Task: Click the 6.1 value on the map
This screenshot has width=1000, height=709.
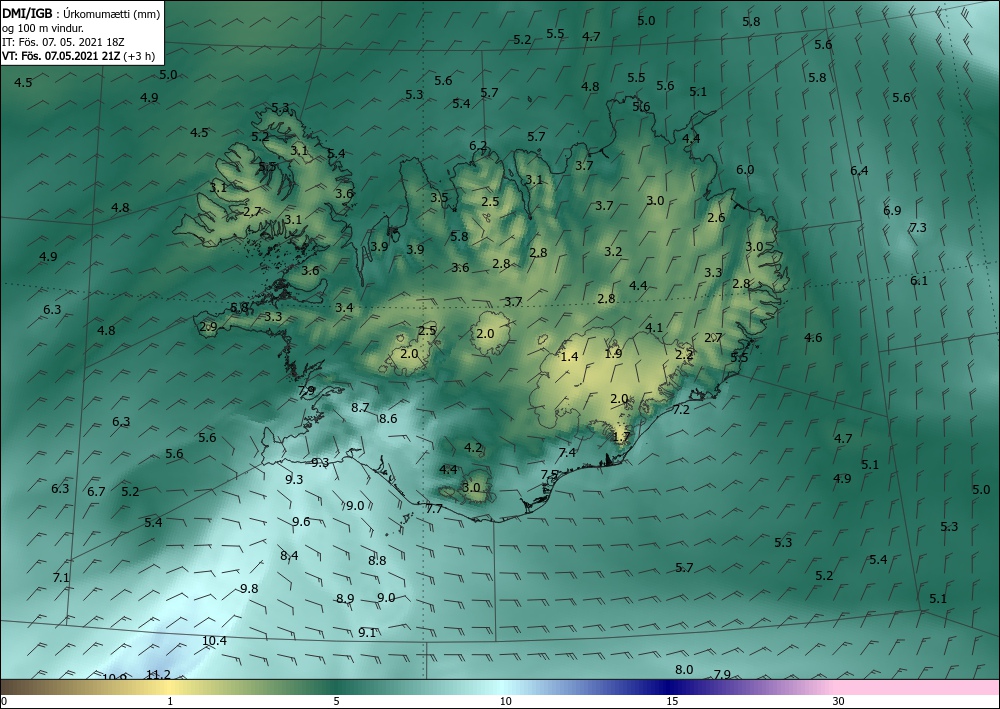Action: (919, 281)
